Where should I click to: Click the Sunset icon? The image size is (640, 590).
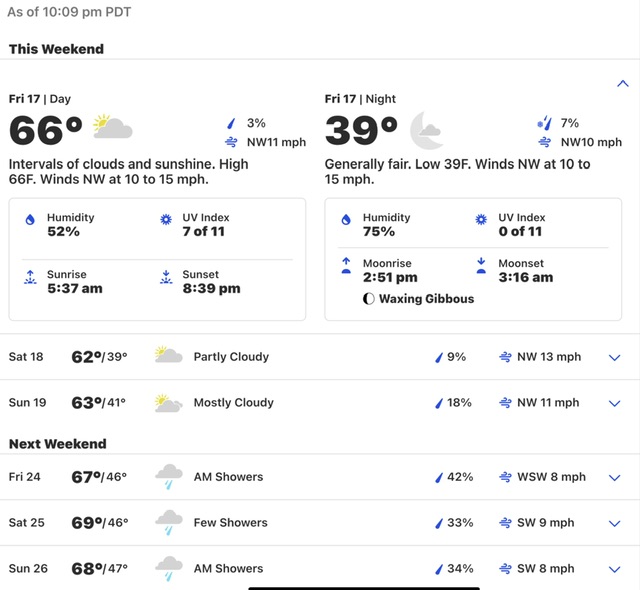point(166,277)
